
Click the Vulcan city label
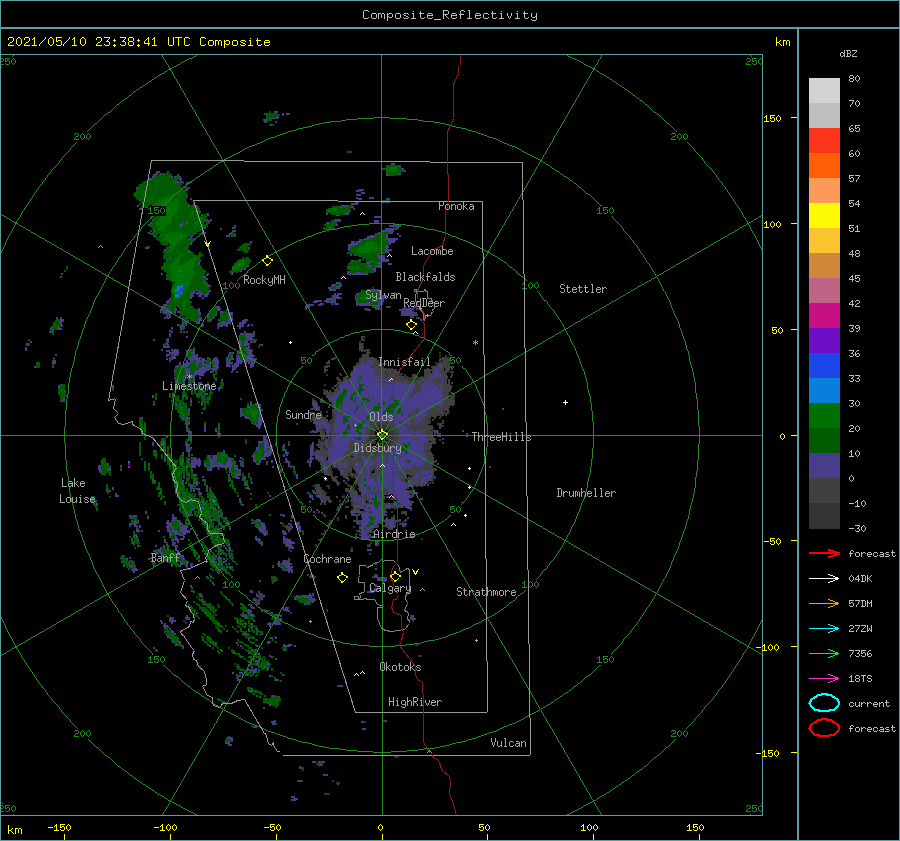508,743
